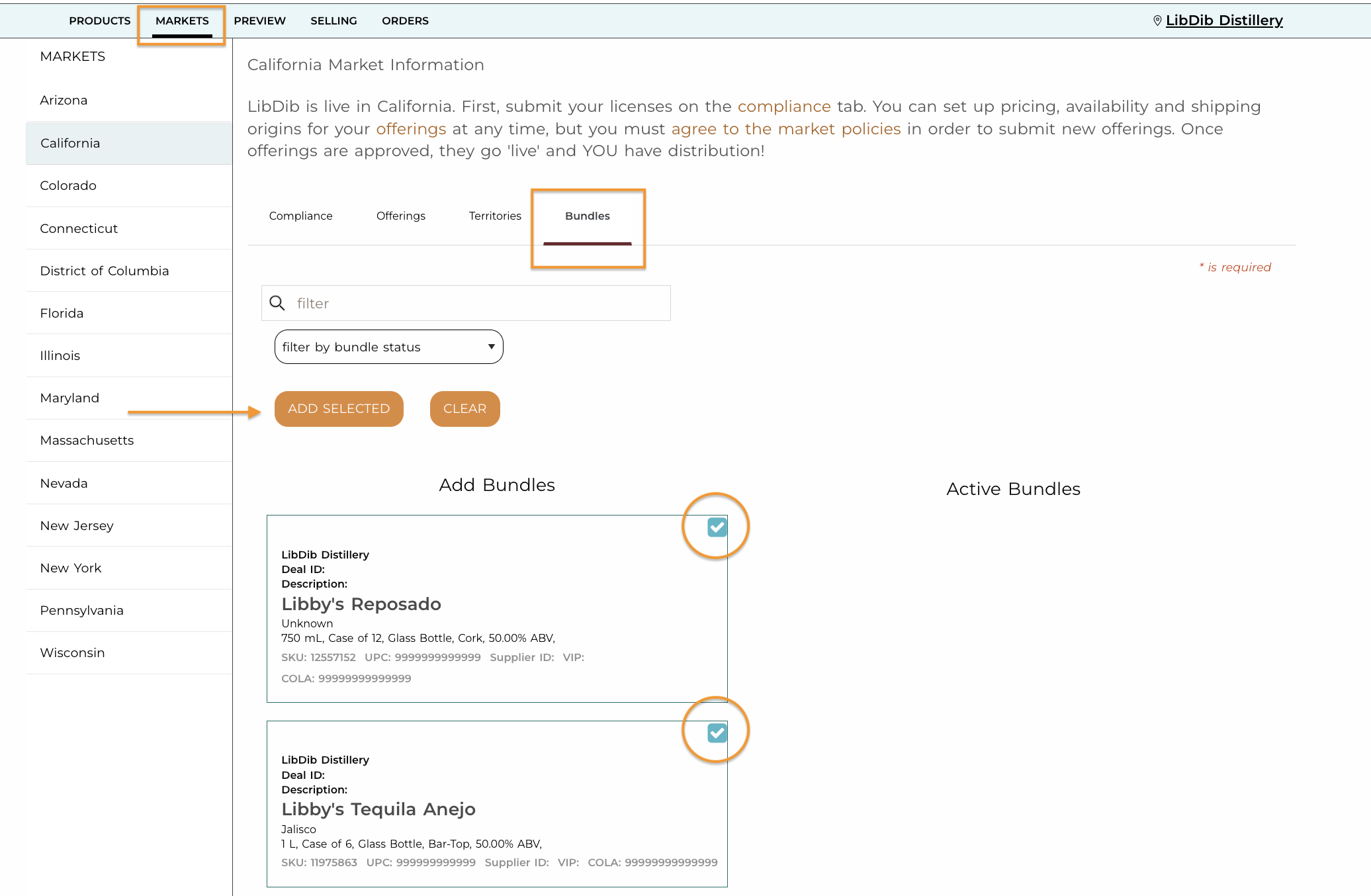Uncheck the Libby's Reposado bundle checkbox

click(717, 527)
